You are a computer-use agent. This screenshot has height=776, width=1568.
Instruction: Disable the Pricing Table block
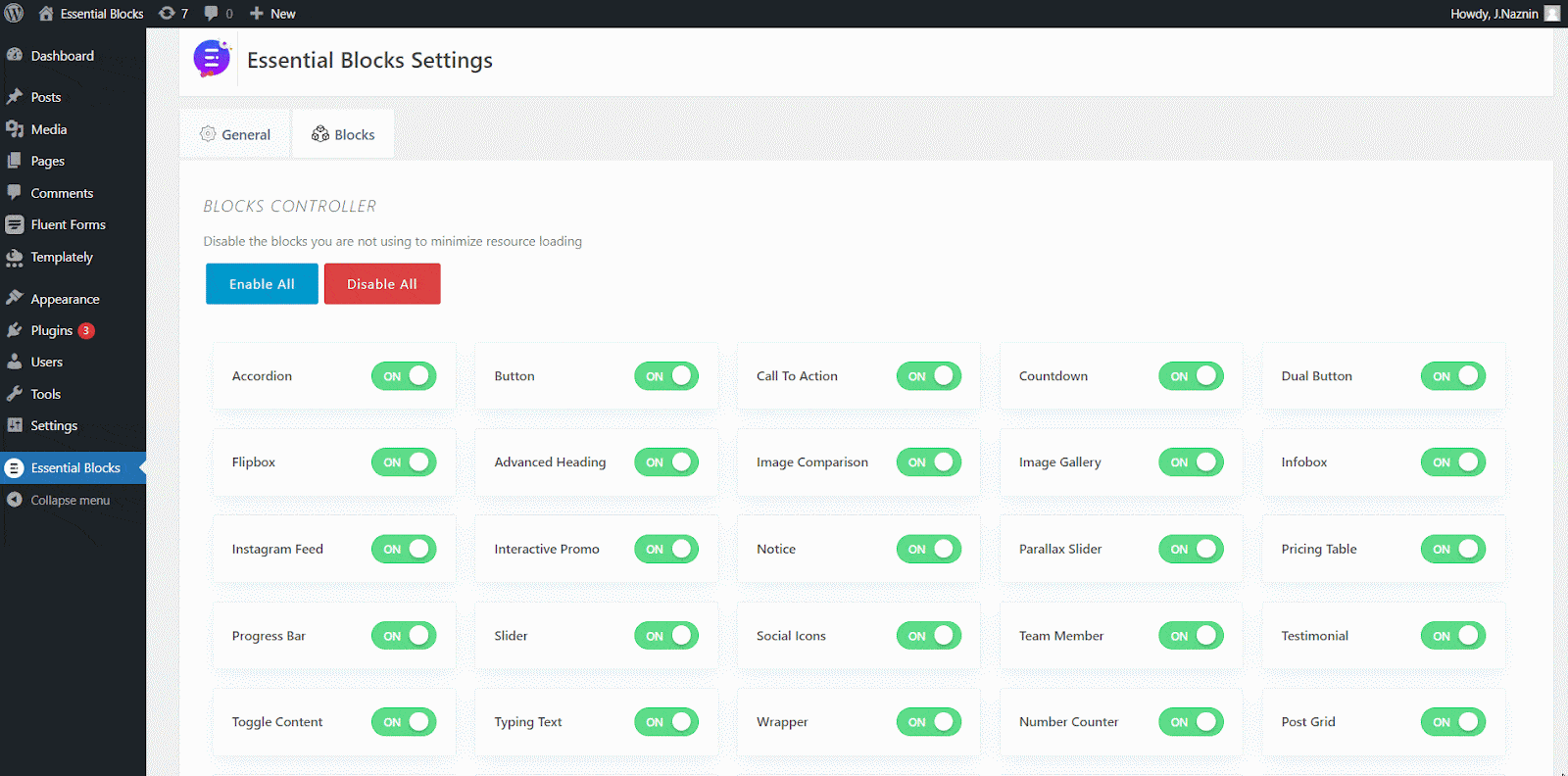pos(1453,550)
